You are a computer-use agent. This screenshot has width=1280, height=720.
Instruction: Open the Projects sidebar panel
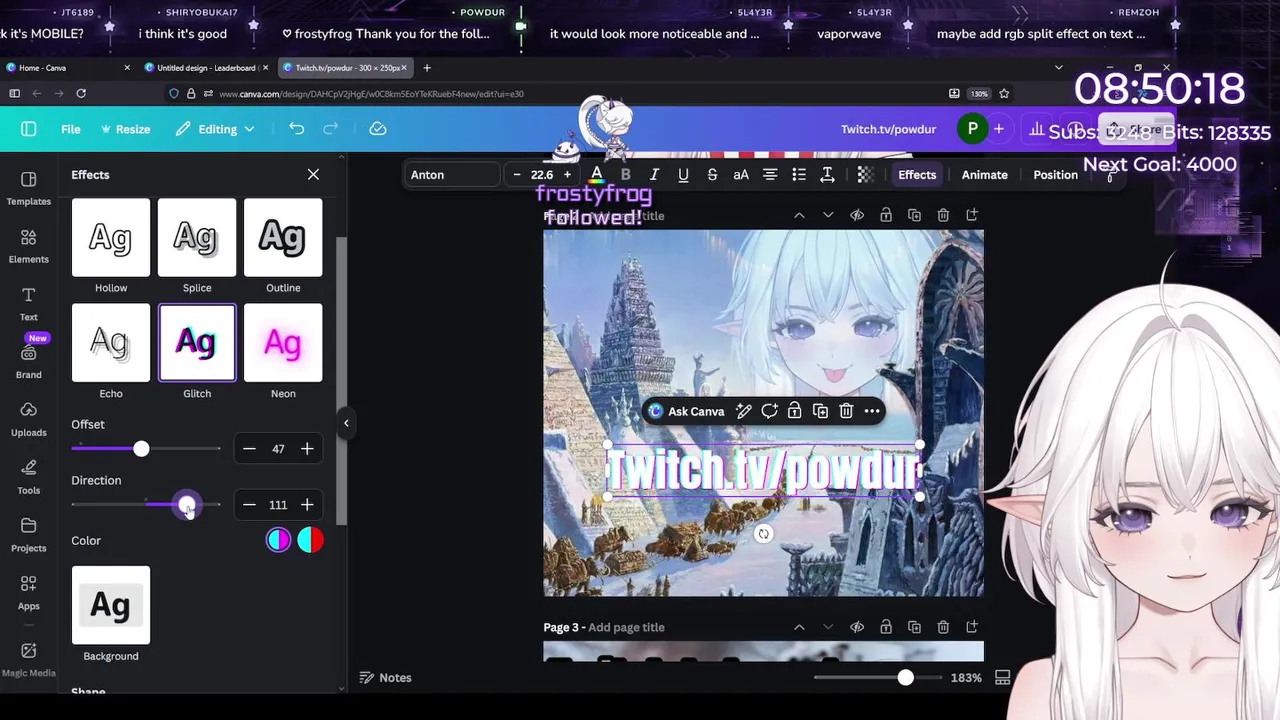28,535
